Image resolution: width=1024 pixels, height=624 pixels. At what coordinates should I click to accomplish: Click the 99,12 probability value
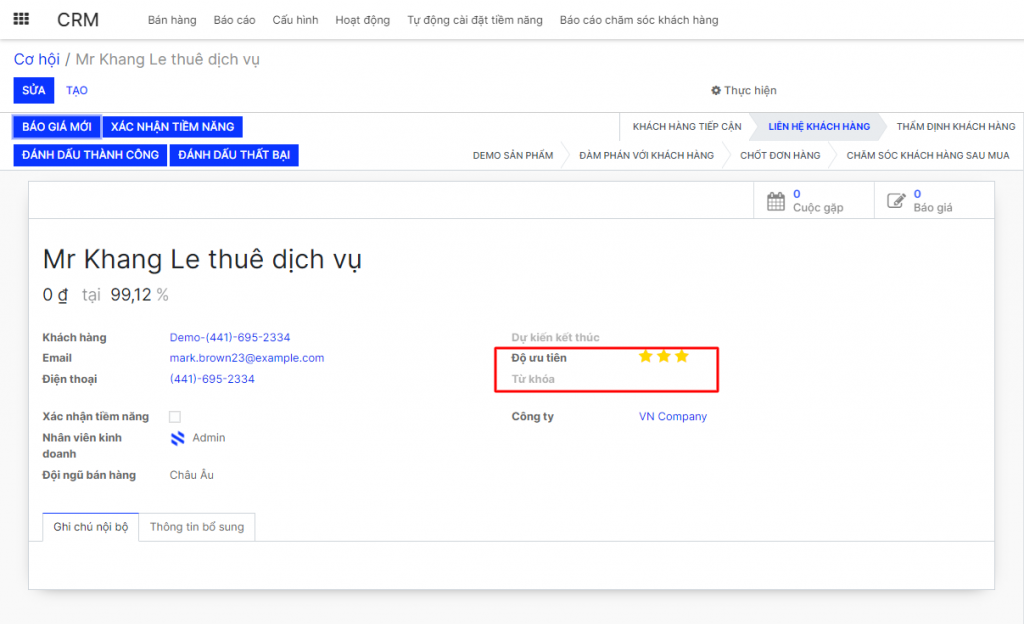coord(131,295)
